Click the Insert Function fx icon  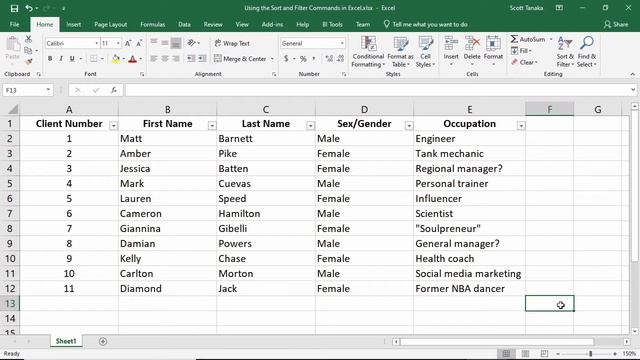114,90
